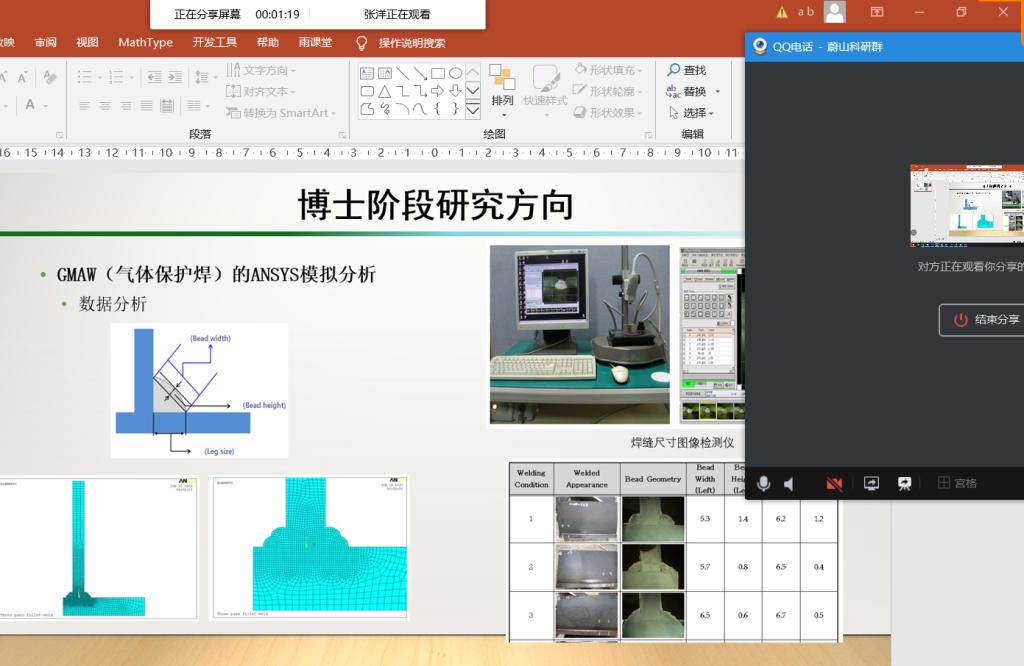Open the columns dropdown
Screen dimensions: 1024x666
click(198, 105)
